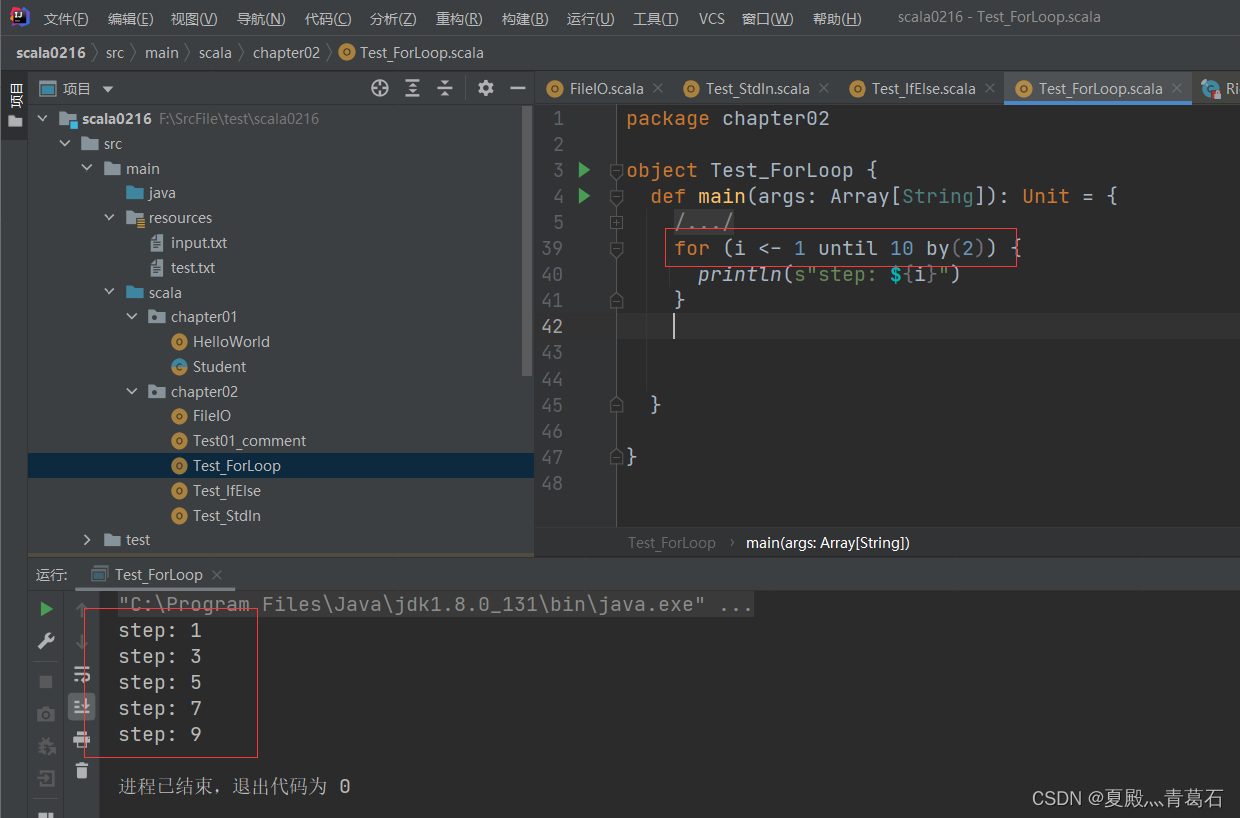Collapse the chapter02 package
1240x818 pixels.
point(131,392)
